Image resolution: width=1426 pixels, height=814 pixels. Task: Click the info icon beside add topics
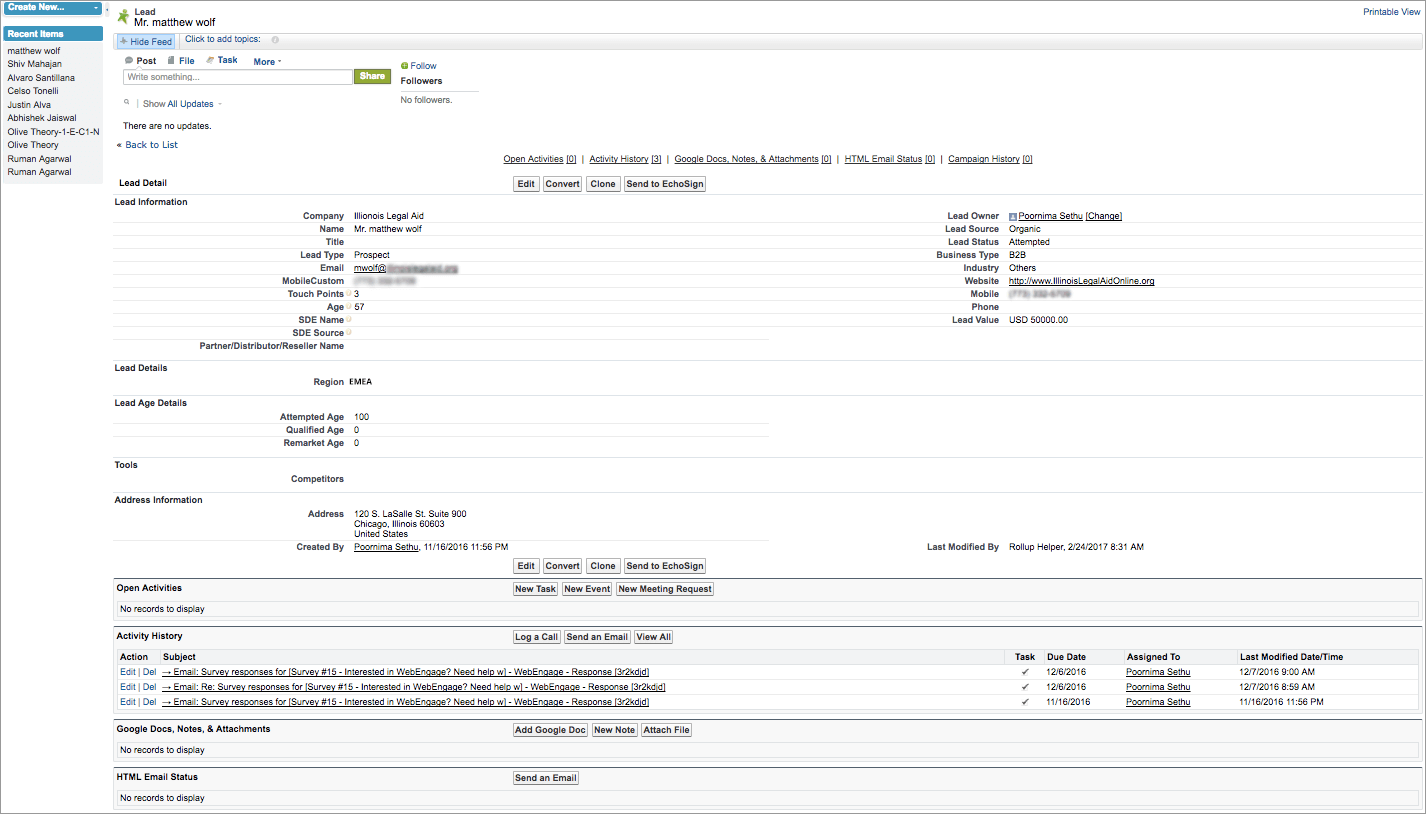coord(275,40)
